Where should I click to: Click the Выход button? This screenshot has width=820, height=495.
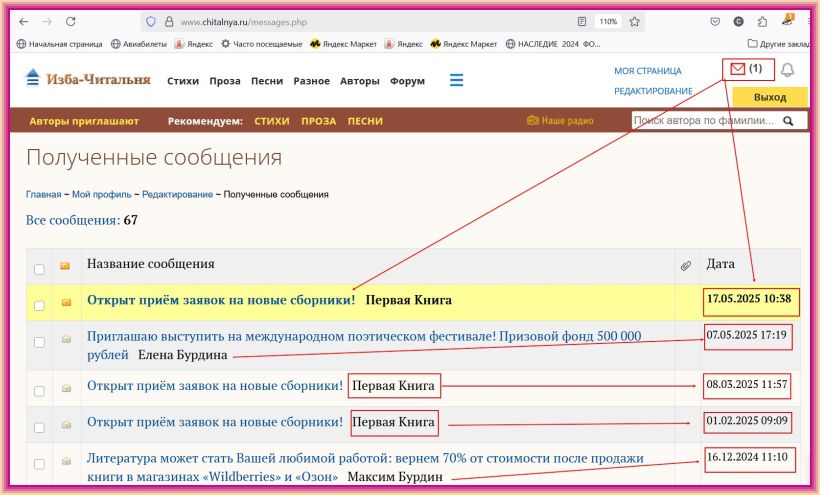(x=770, y=97)
